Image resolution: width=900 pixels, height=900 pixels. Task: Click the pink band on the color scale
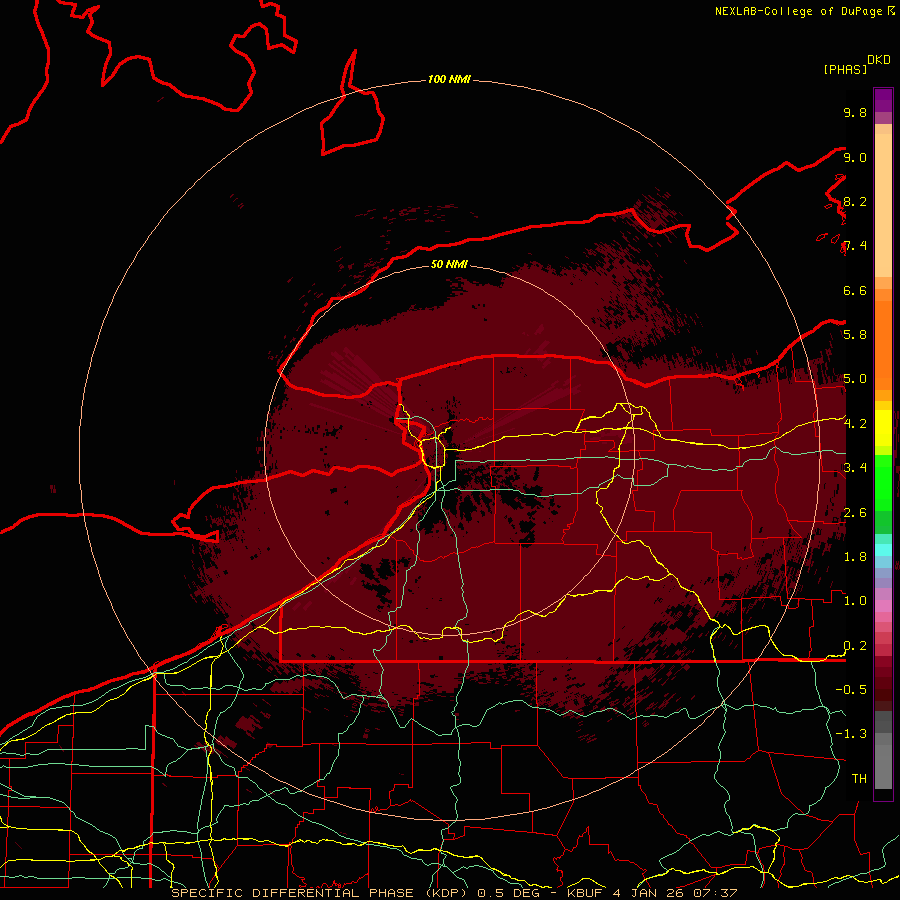pos(883,606)
